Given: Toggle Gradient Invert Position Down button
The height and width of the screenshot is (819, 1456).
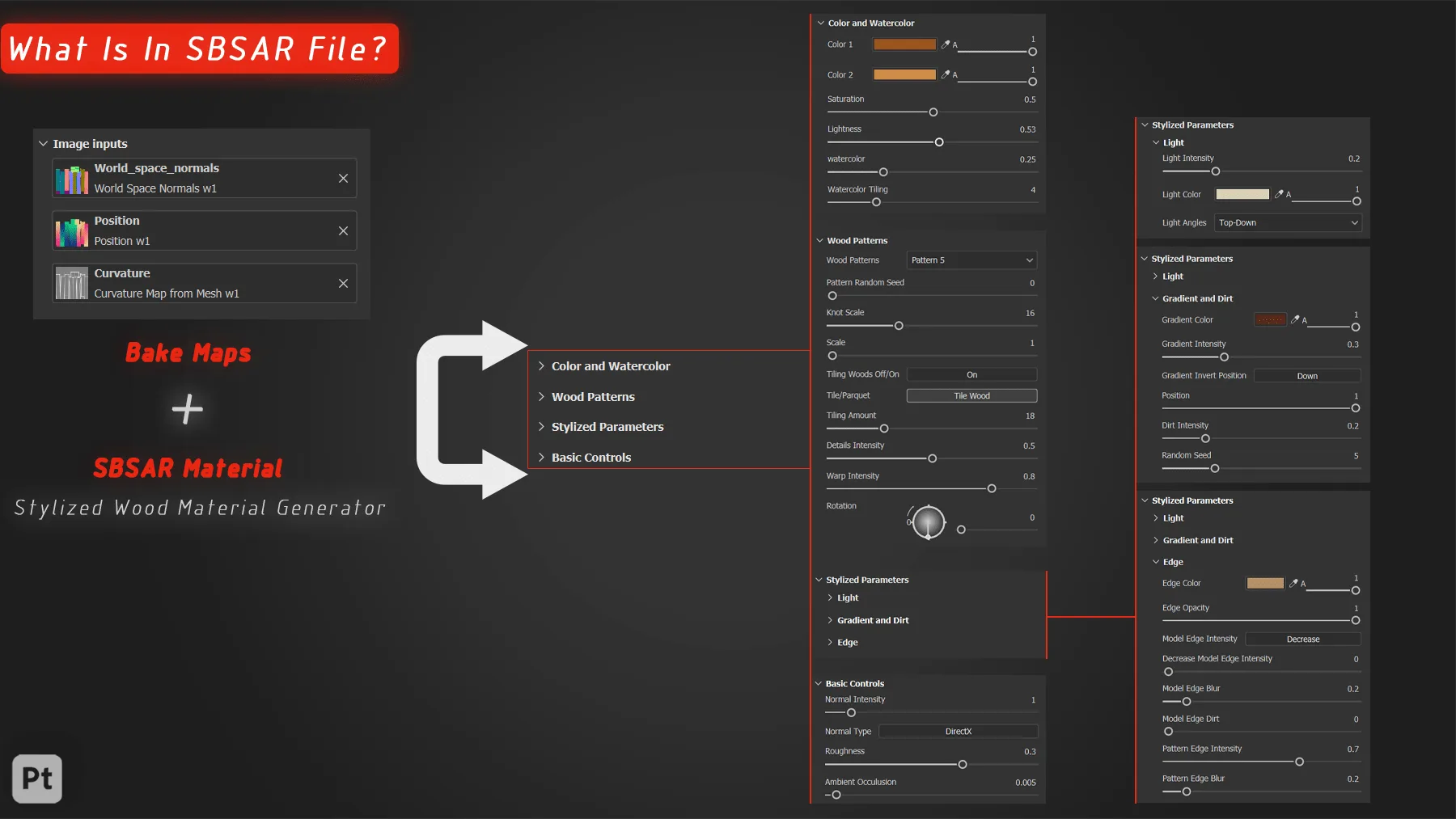Looking at the screenshot, I should point(1307,375).
